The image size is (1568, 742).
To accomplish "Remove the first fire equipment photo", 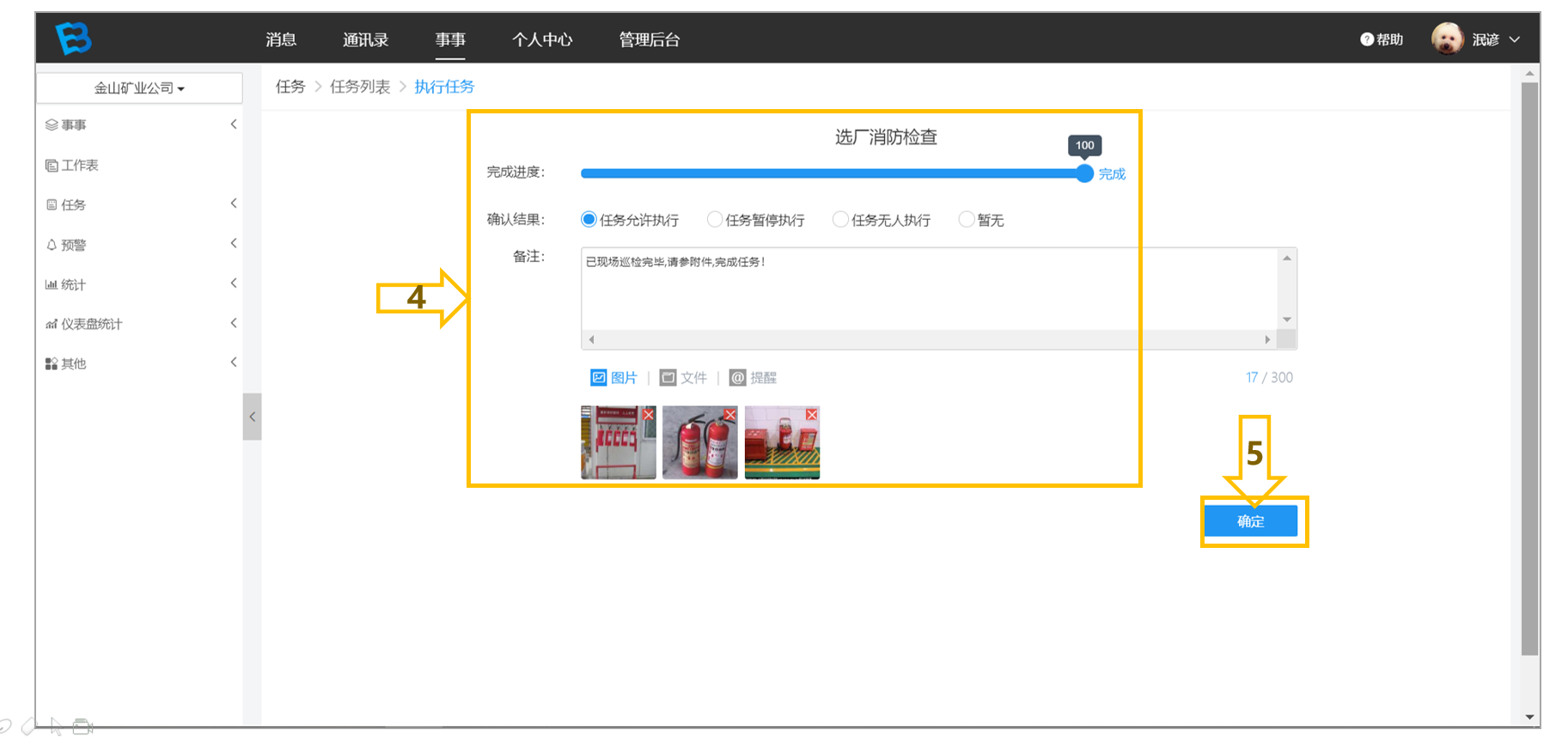I will (649, 415).
